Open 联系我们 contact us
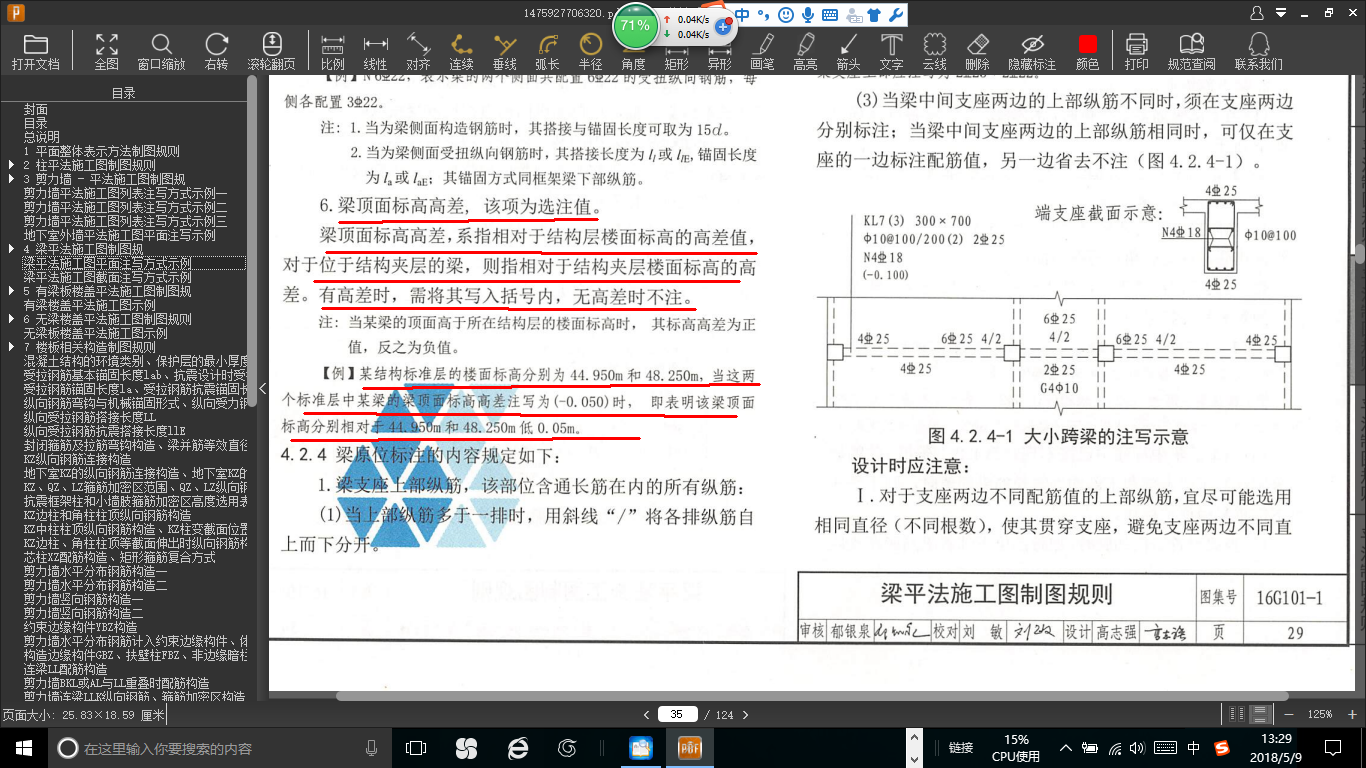This screenshot has height=768, width=1366. (1258, 51)
